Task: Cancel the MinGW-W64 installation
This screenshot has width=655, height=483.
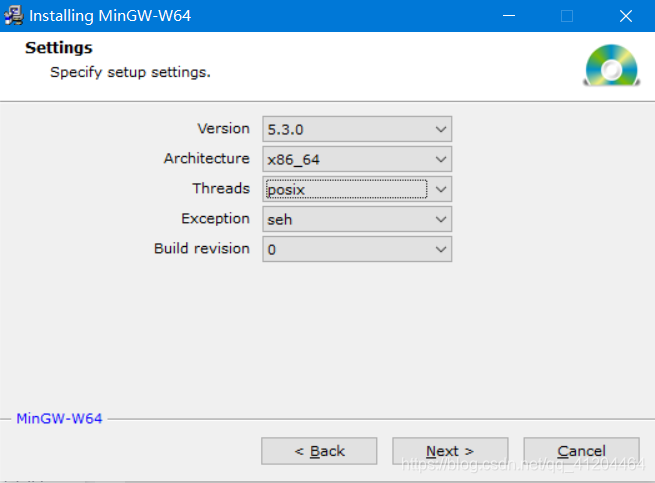Action: click(581, 451)
